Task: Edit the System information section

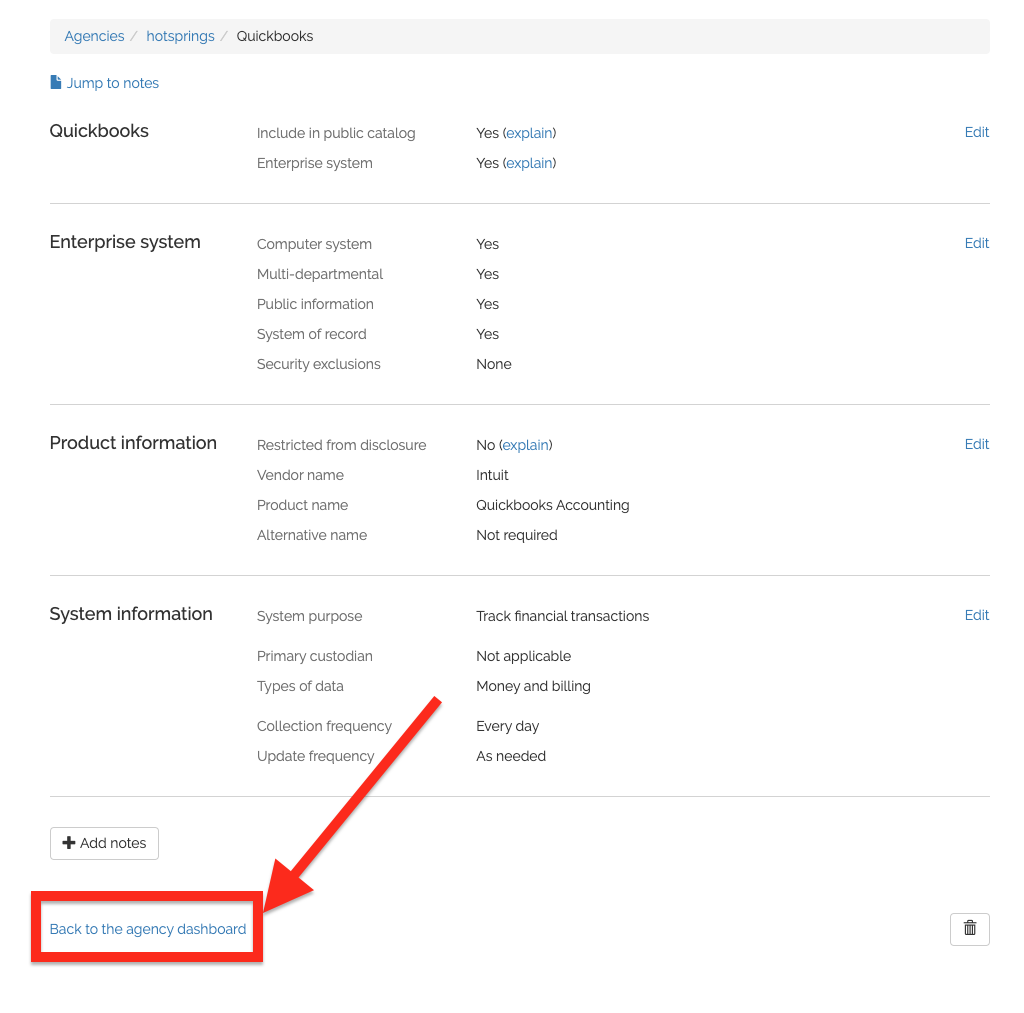Action: [x=976, y=615]
